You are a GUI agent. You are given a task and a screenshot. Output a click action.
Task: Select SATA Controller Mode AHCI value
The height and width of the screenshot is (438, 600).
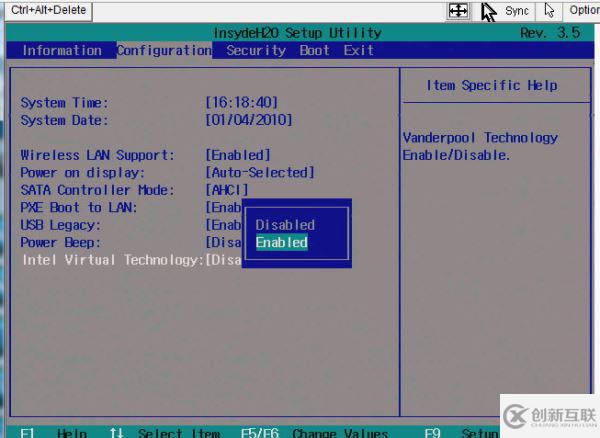tap(227, 190)
